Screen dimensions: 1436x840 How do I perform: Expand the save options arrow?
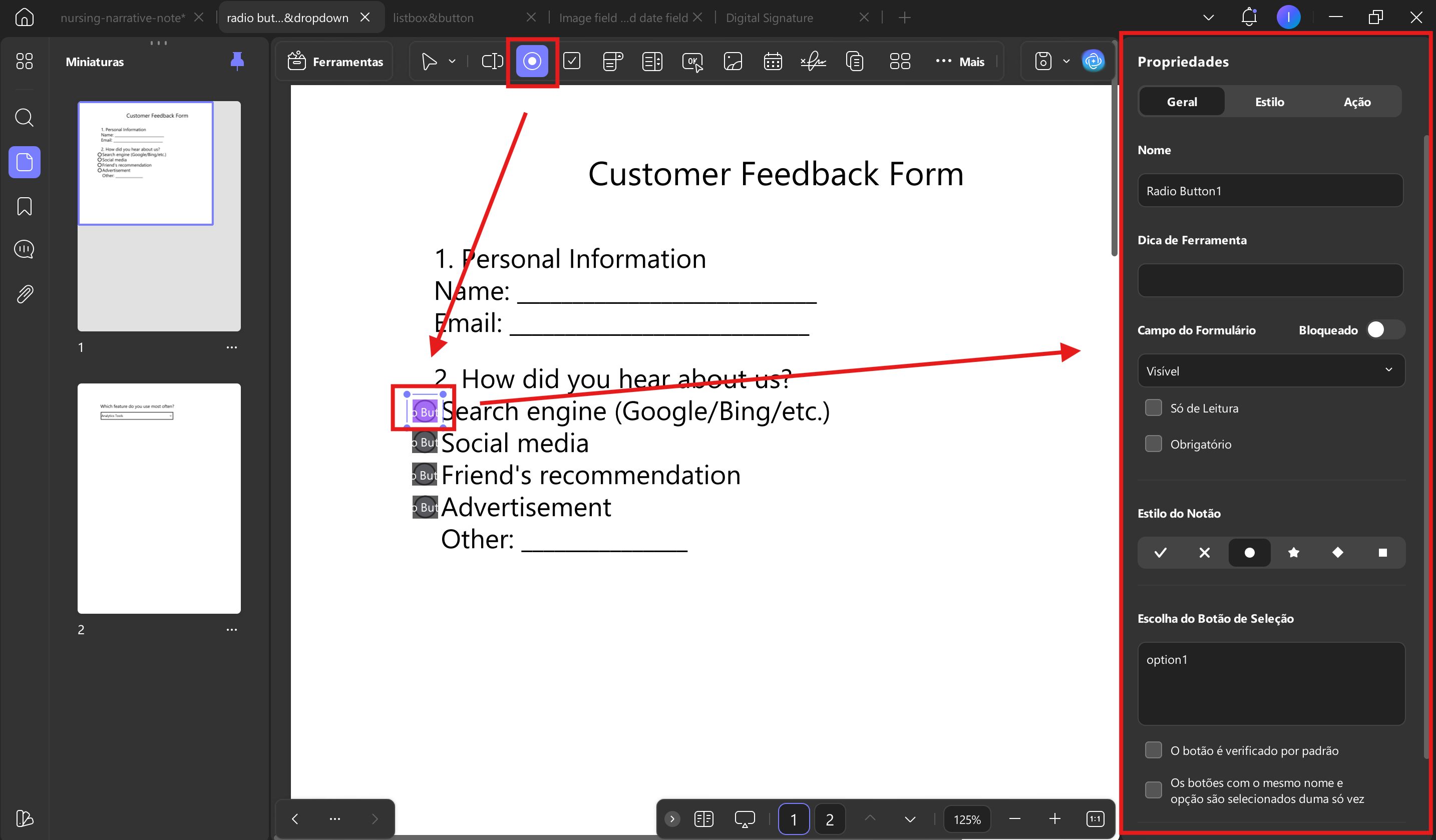[x=1066, y=61]
